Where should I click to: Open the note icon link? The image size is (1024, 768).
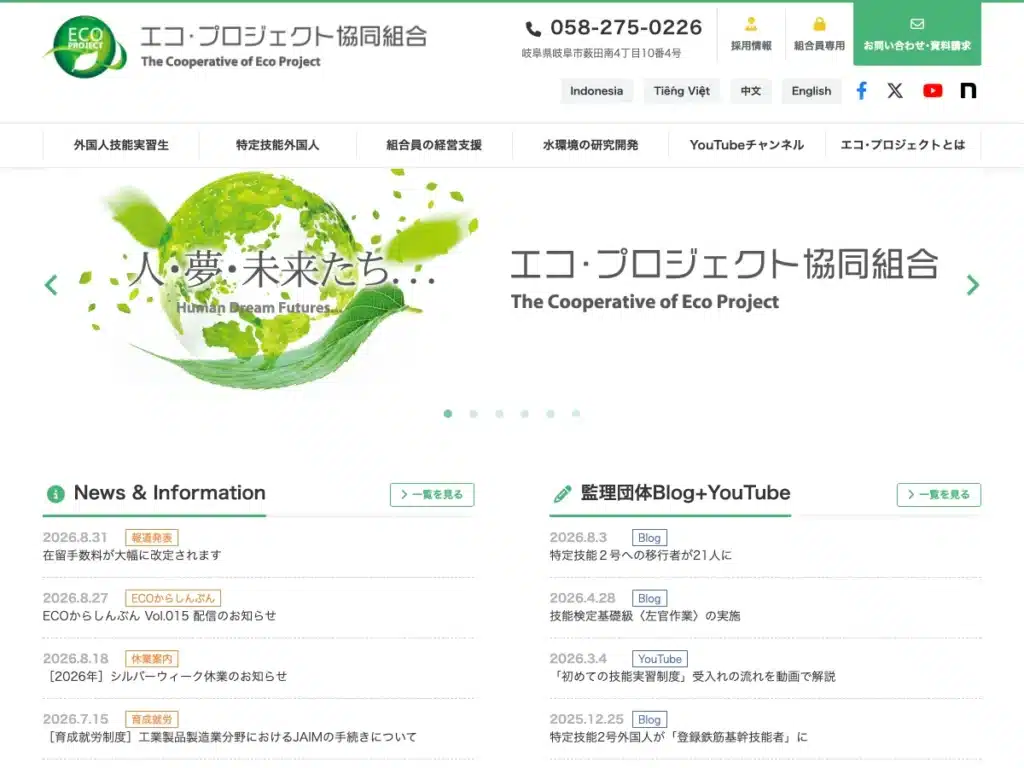point(968,91)
